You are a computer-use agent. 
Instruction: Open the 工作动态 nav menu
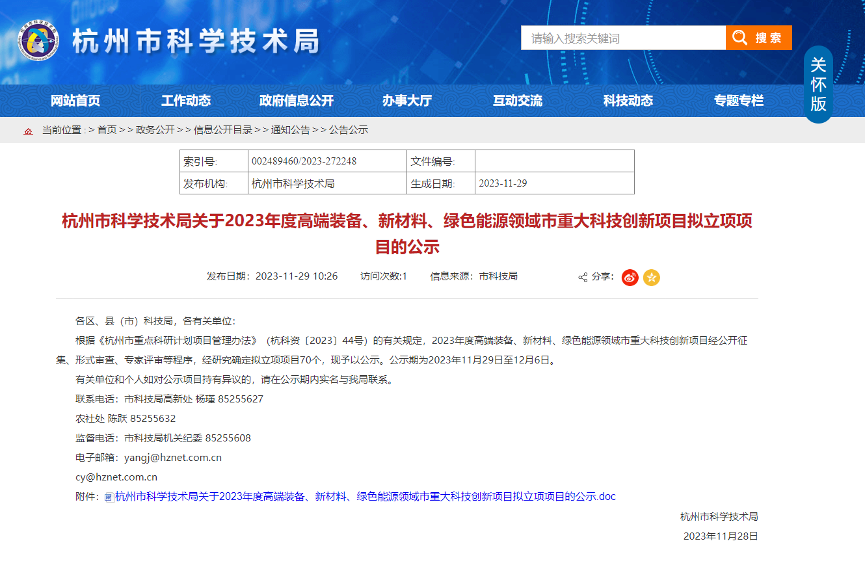point(186,100)
